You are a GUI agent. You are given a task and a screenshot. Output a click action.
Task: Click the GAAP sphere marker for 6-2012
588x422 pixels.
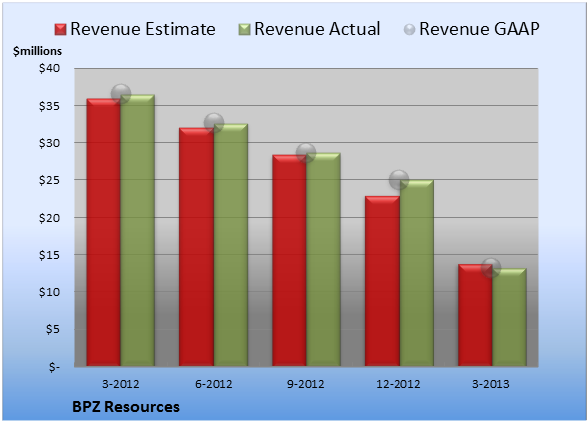(x=214, y=122)
